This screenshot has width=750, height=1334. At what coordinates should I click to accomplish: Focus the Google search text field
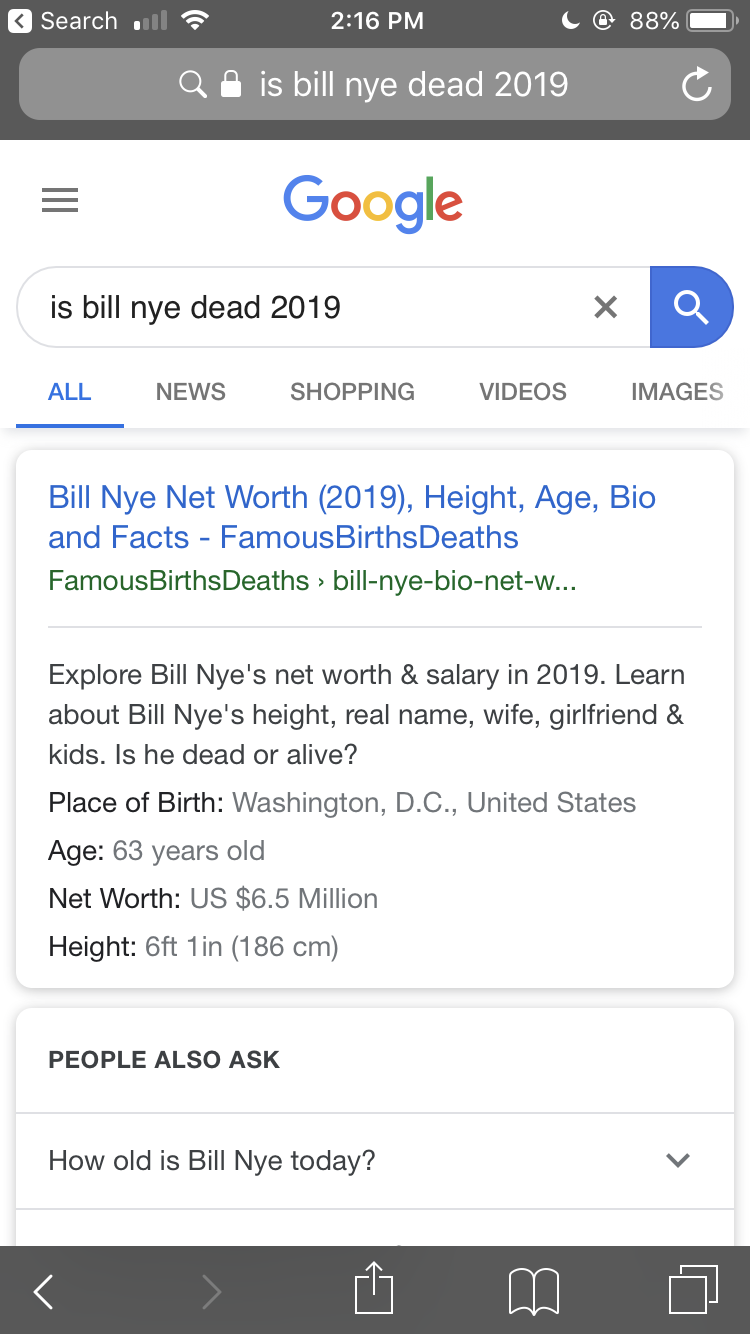[300, 307]
